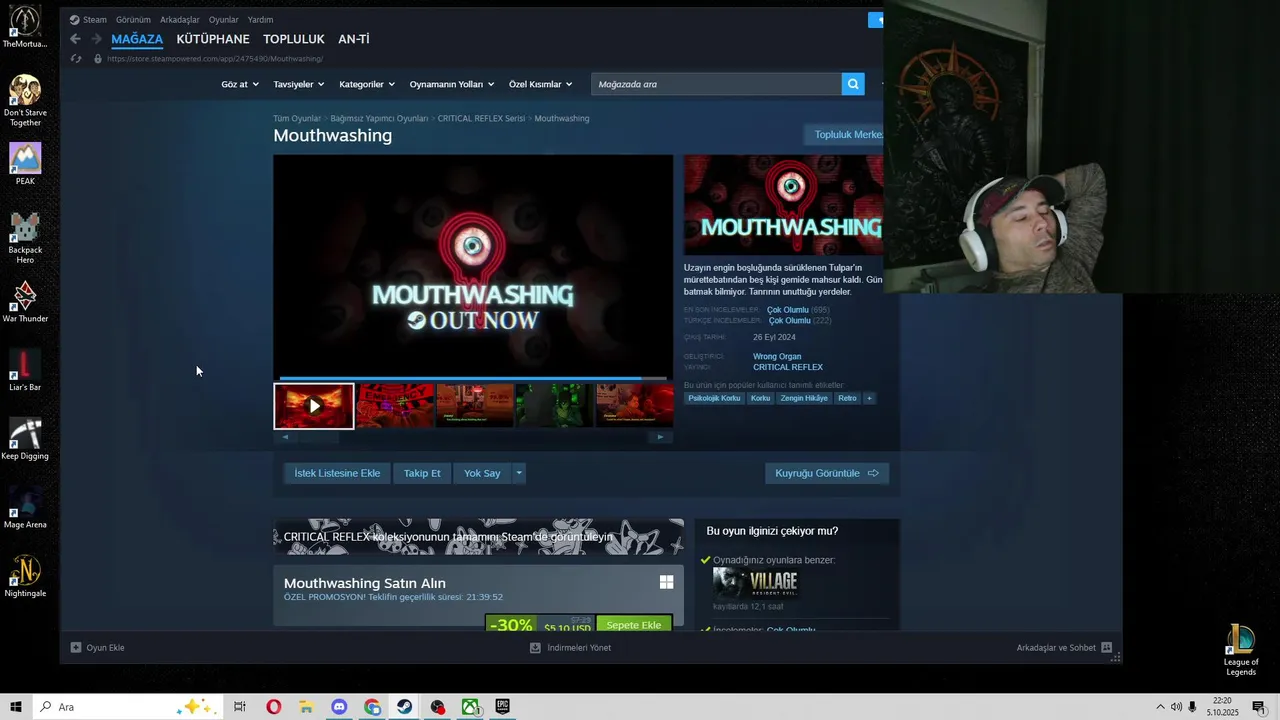The height and width of the screenshot is (720, 1280).
Task: Click the Yok Say button
Action: point(482,473)
